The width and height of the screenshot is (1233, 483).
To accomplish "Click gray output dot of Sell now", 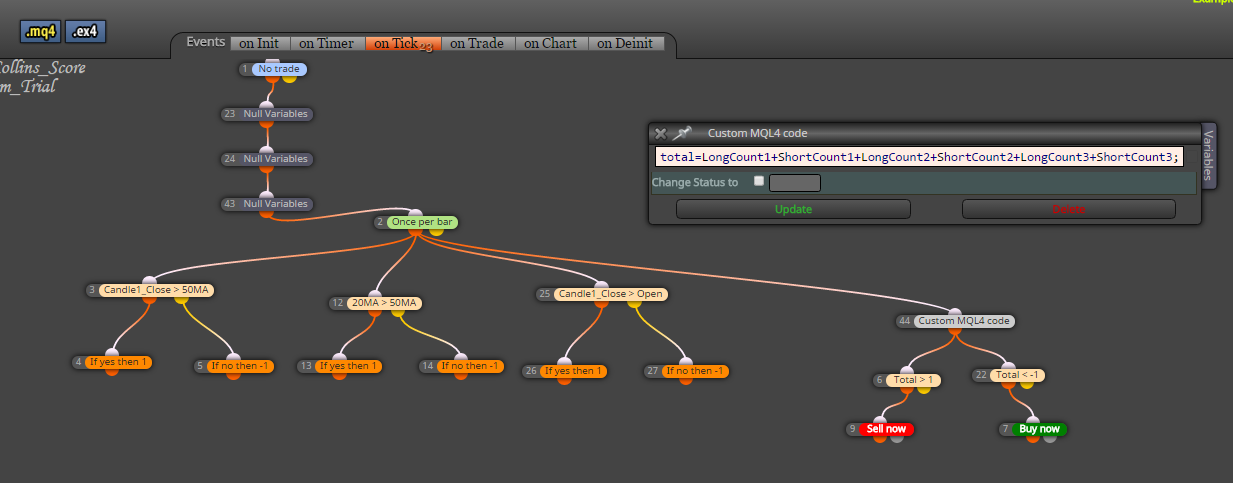I will 896,438.
